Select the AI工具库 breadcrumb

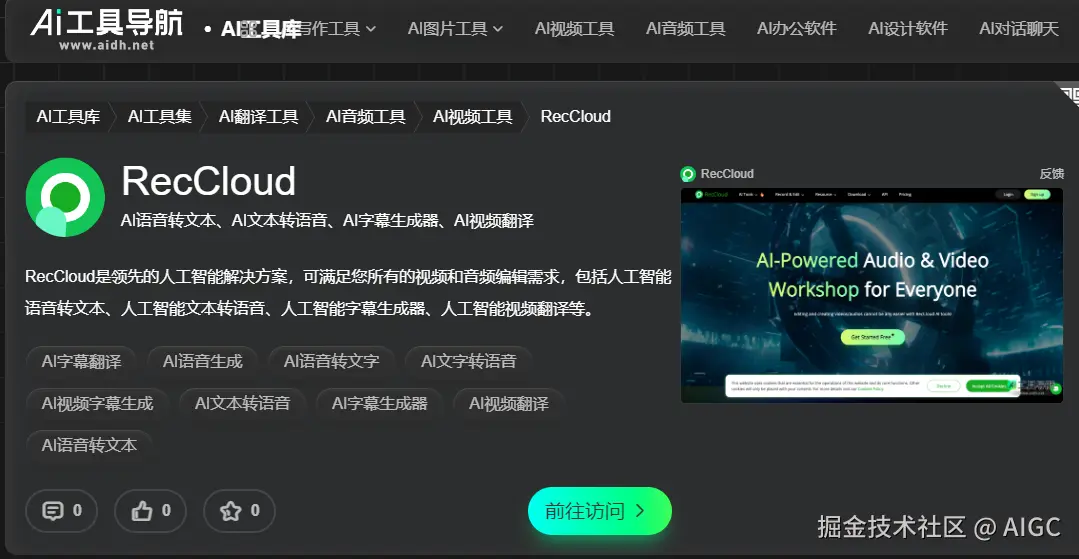[x=68, y=116]
